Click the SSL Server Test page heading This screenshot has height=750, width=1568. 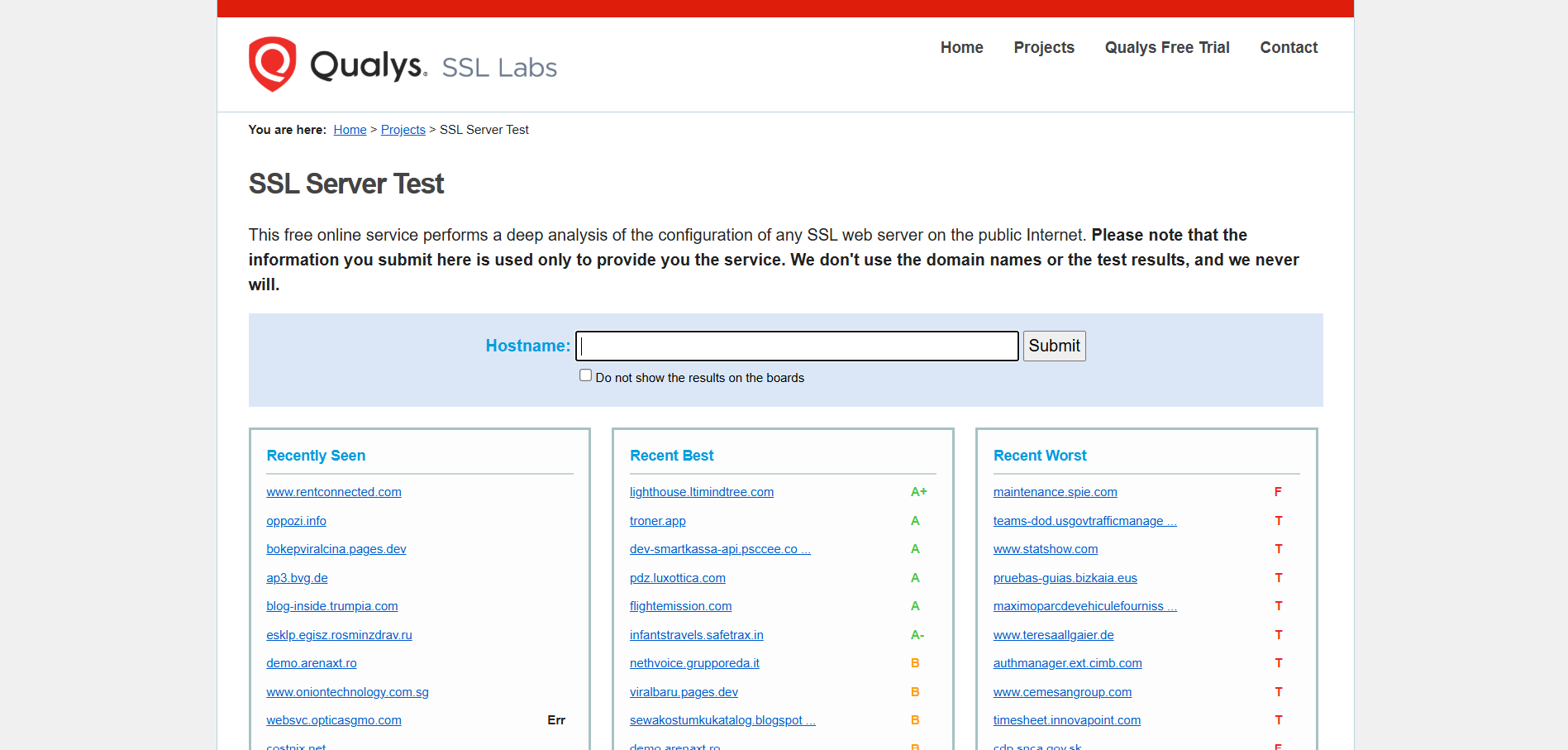tap(346, 184)
